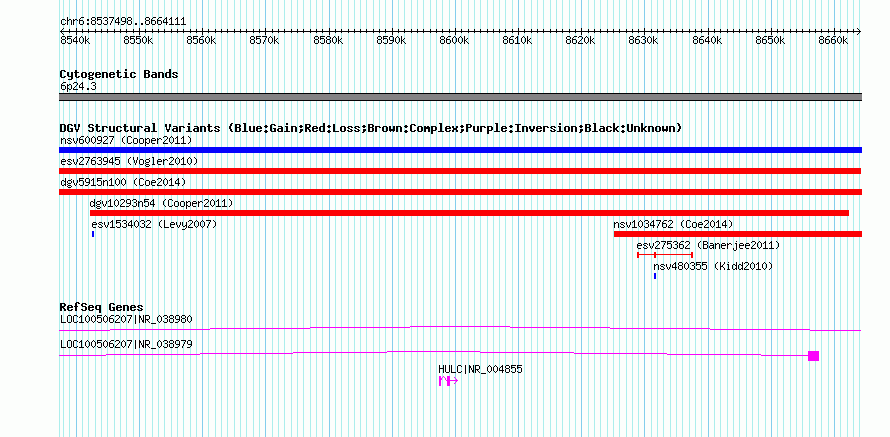Open esv275362 (Banerjee2011) label
This screenshot has height=437, width=890.
(x=708, y=246)
